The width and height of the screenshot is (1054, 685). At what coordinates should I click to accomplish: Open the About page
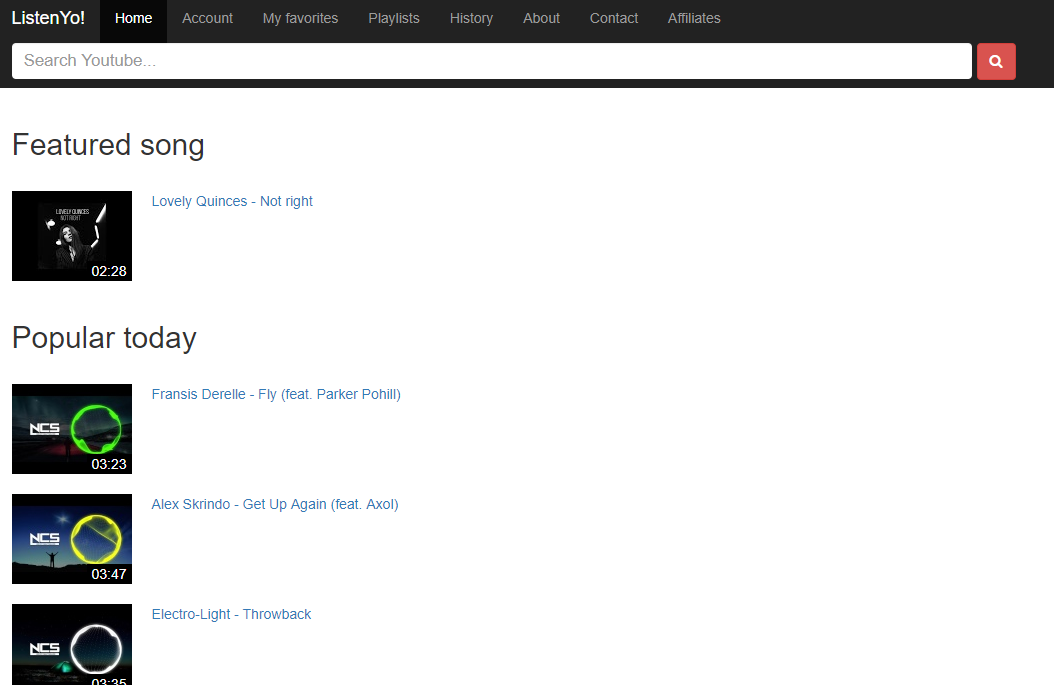click(x=541, y=18)
